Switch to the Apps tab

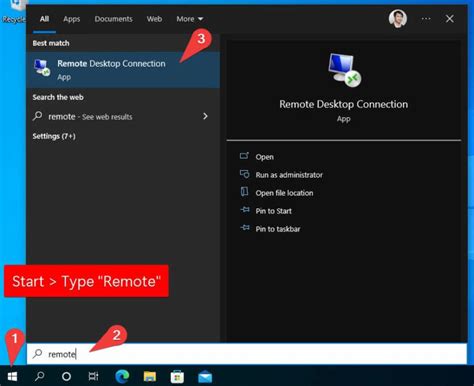coord(72,19)
